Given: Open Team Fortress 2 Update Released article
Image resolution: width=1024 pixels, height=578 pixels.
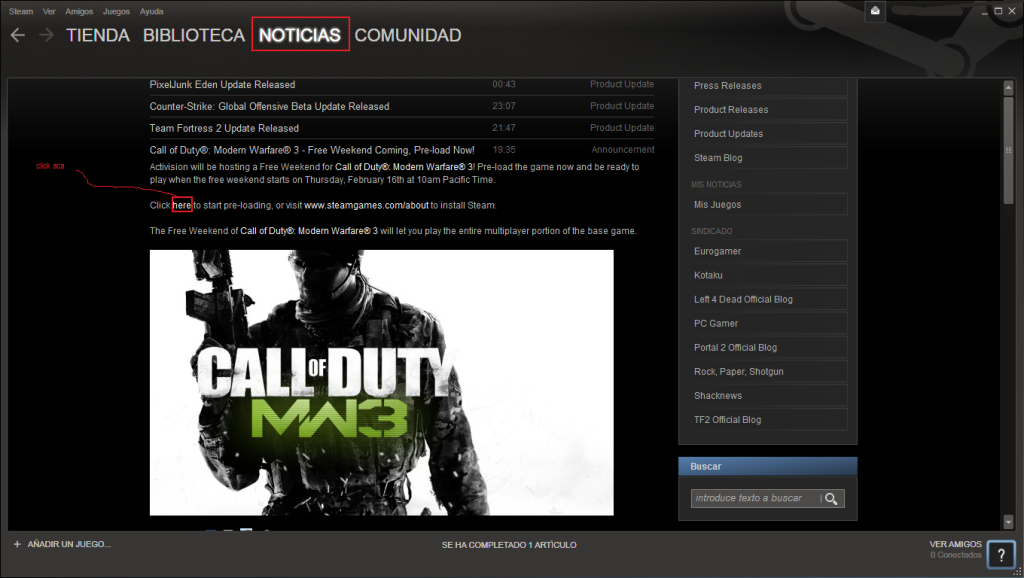Looking at the screenshot, I should point(224,129).
